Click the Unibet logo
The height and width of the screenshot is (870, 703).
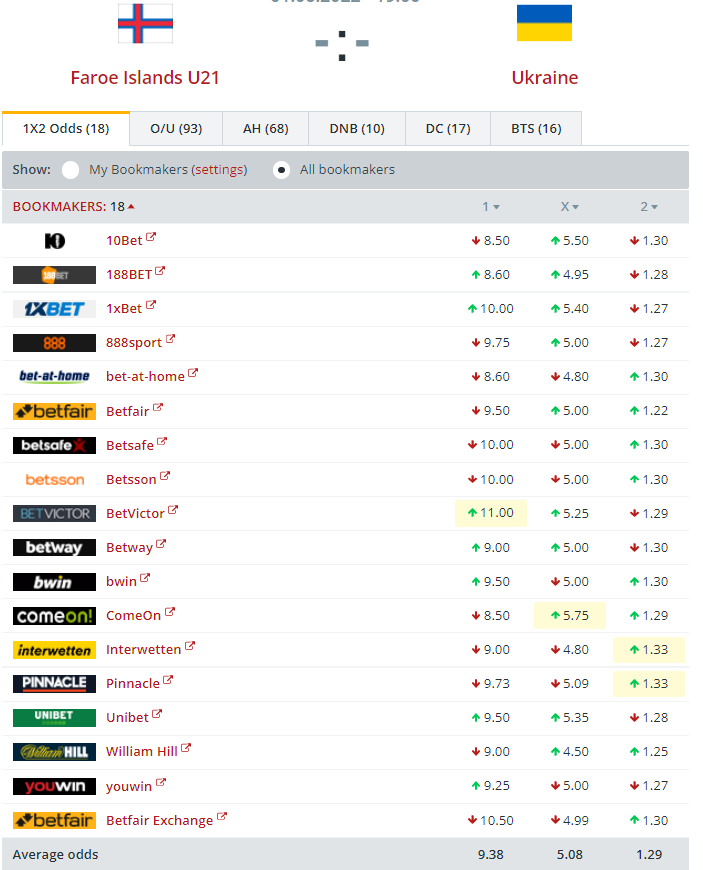(x=54, y=717)
